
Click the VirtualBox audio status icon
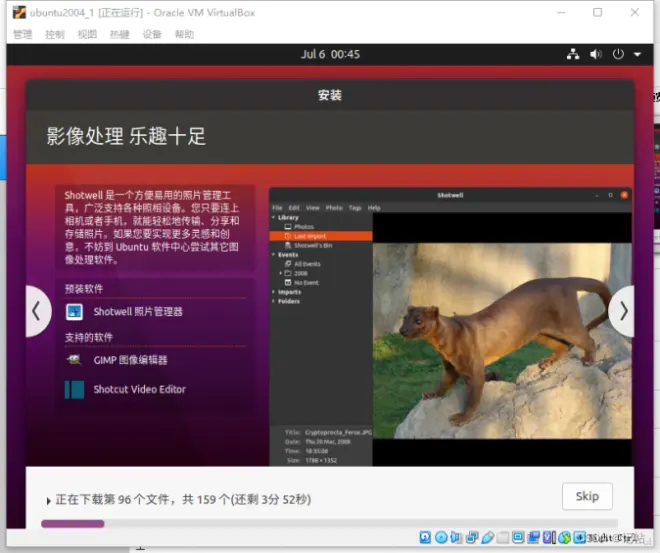click(x=456, y=537)
